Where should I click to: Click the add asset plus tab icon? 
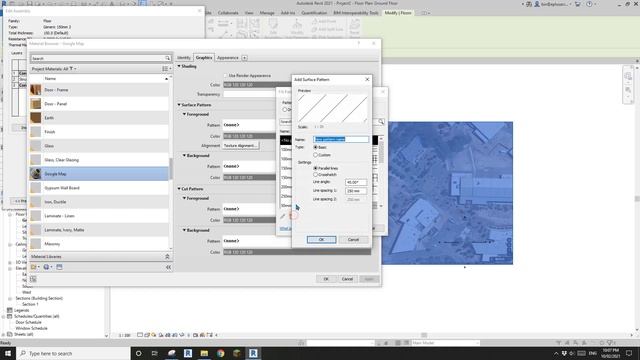coord(244,58)
